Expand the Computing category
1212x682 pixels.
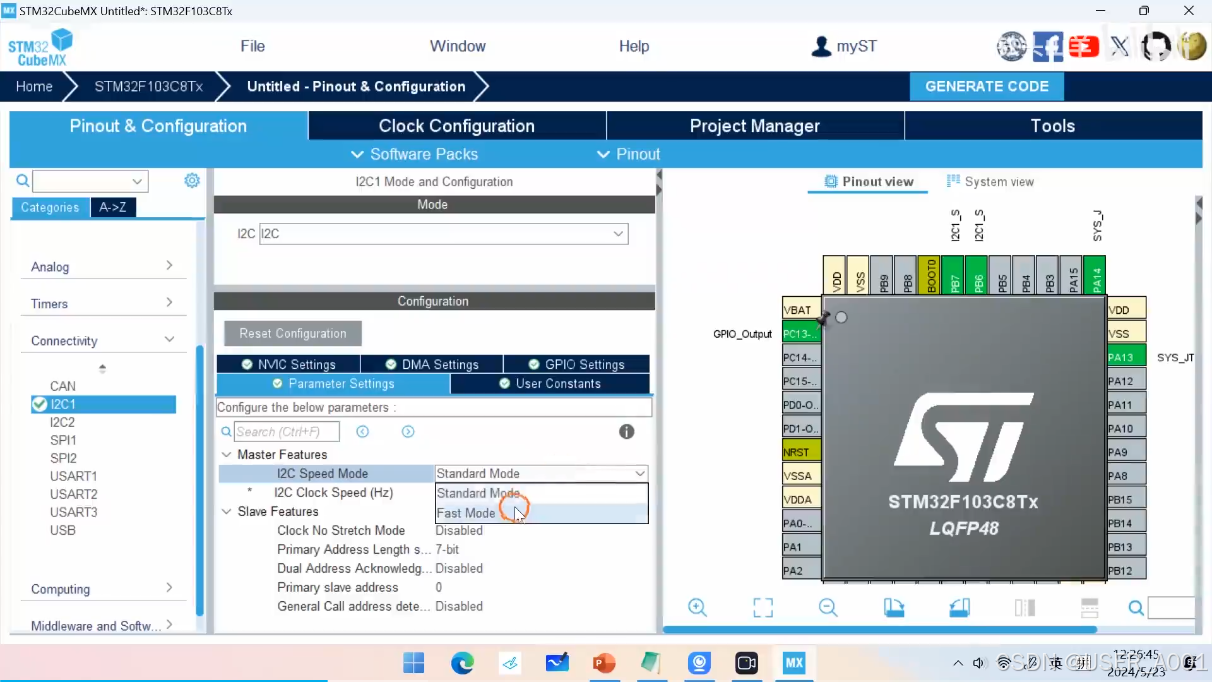103,588
